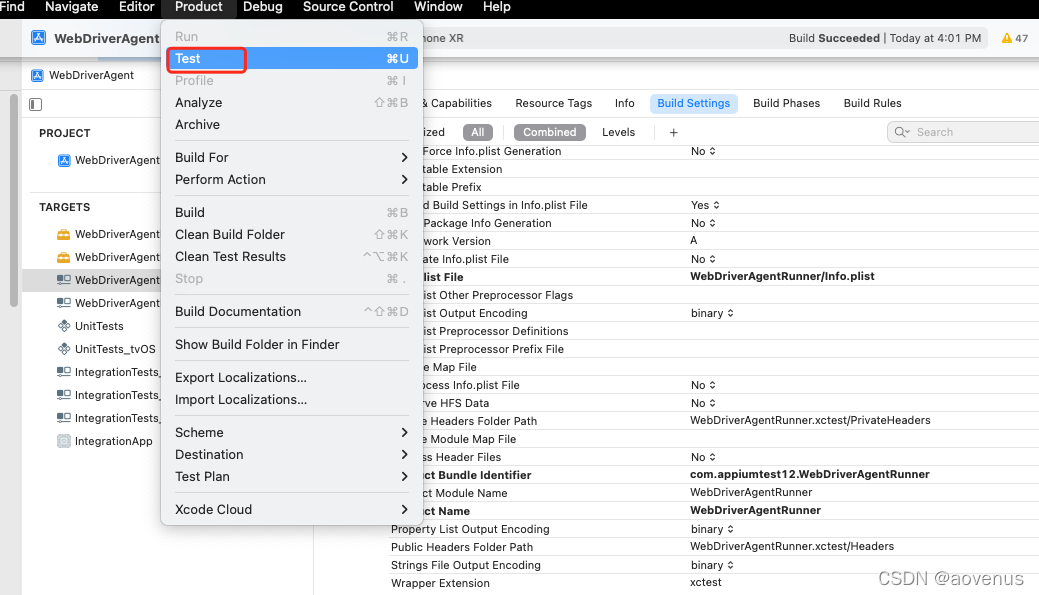Click xctest Wrapper Extension value
Screen dimensions: 1039x595
[x=706, y=582]
